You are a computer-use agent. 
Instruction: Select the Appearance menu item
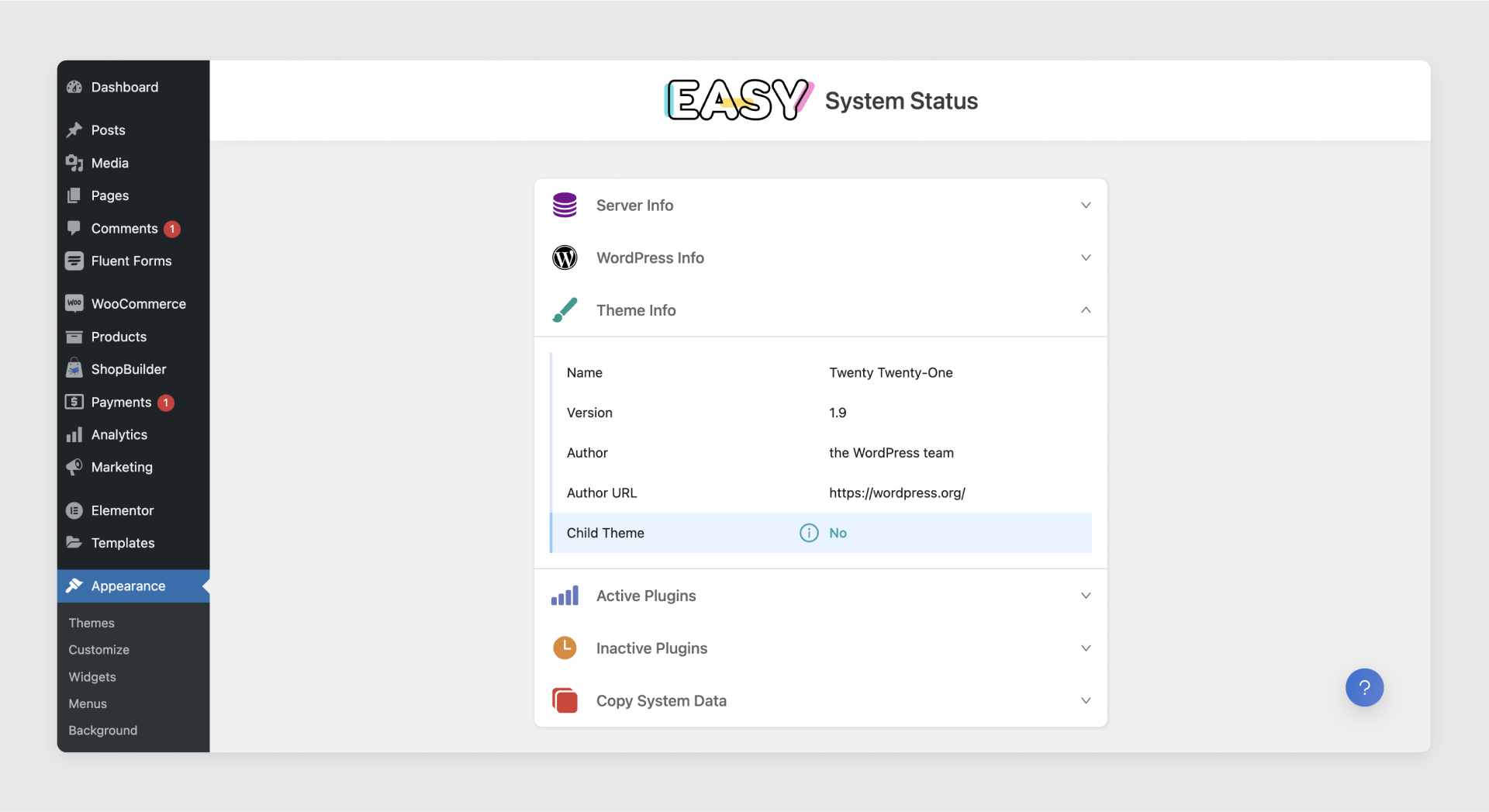(x=133, y=586)
